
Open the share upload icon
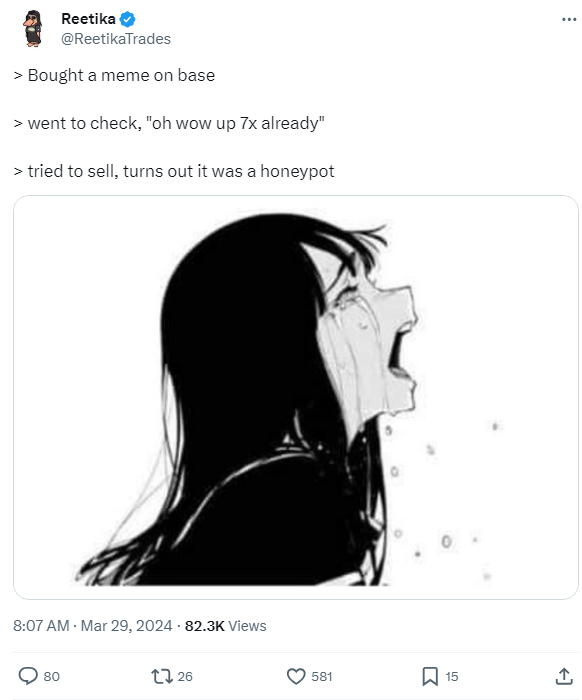pyautogui.click(x=564, y=676)
